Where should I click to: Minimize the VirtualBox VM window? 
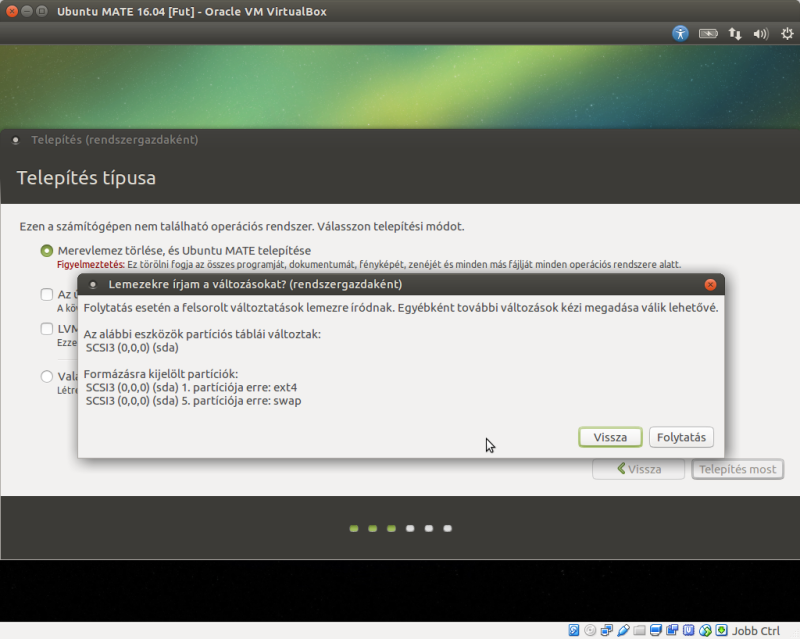pos(27,11)
